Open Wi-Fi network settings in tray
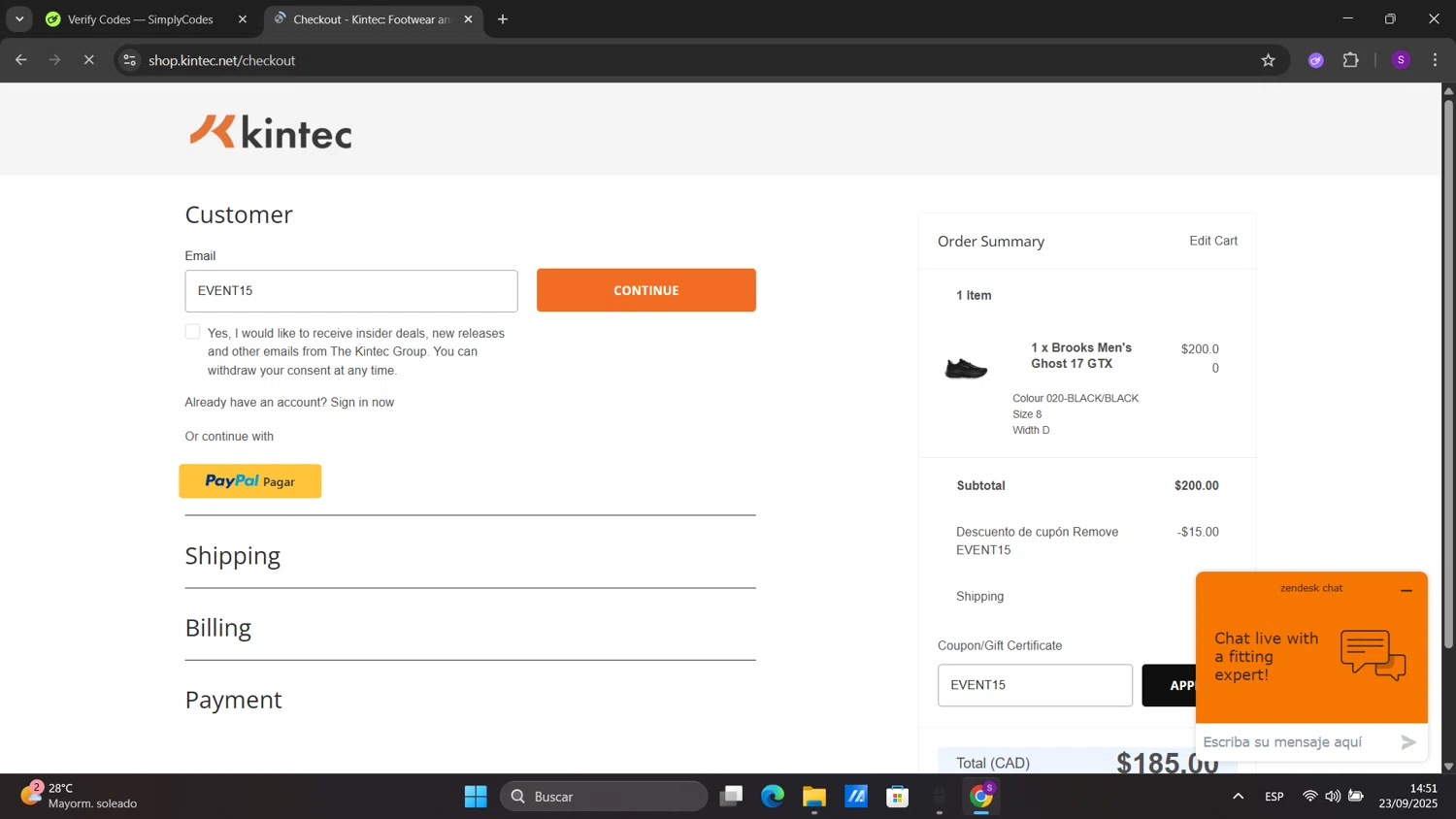Viewport: 1456px width, 819px height. pos(1309,797)
